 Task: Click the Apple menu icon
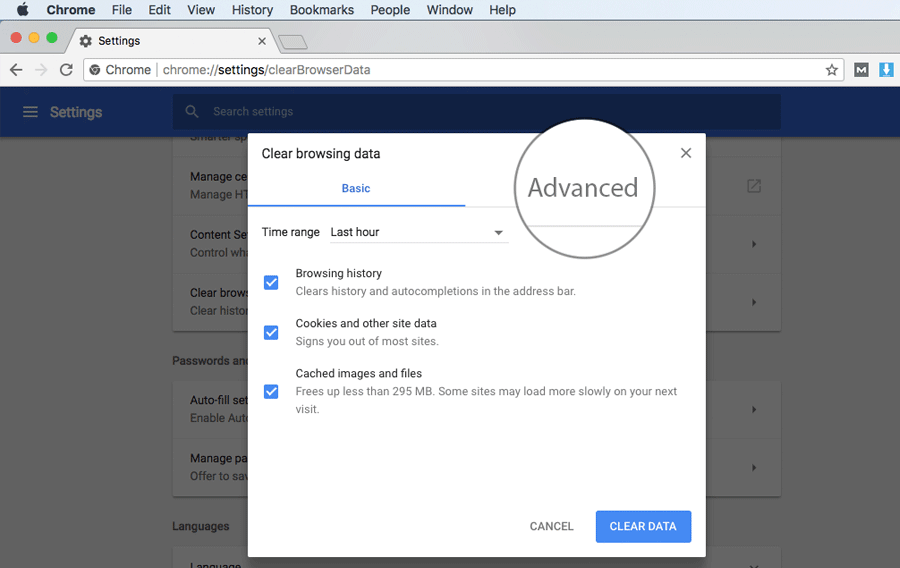22,9
